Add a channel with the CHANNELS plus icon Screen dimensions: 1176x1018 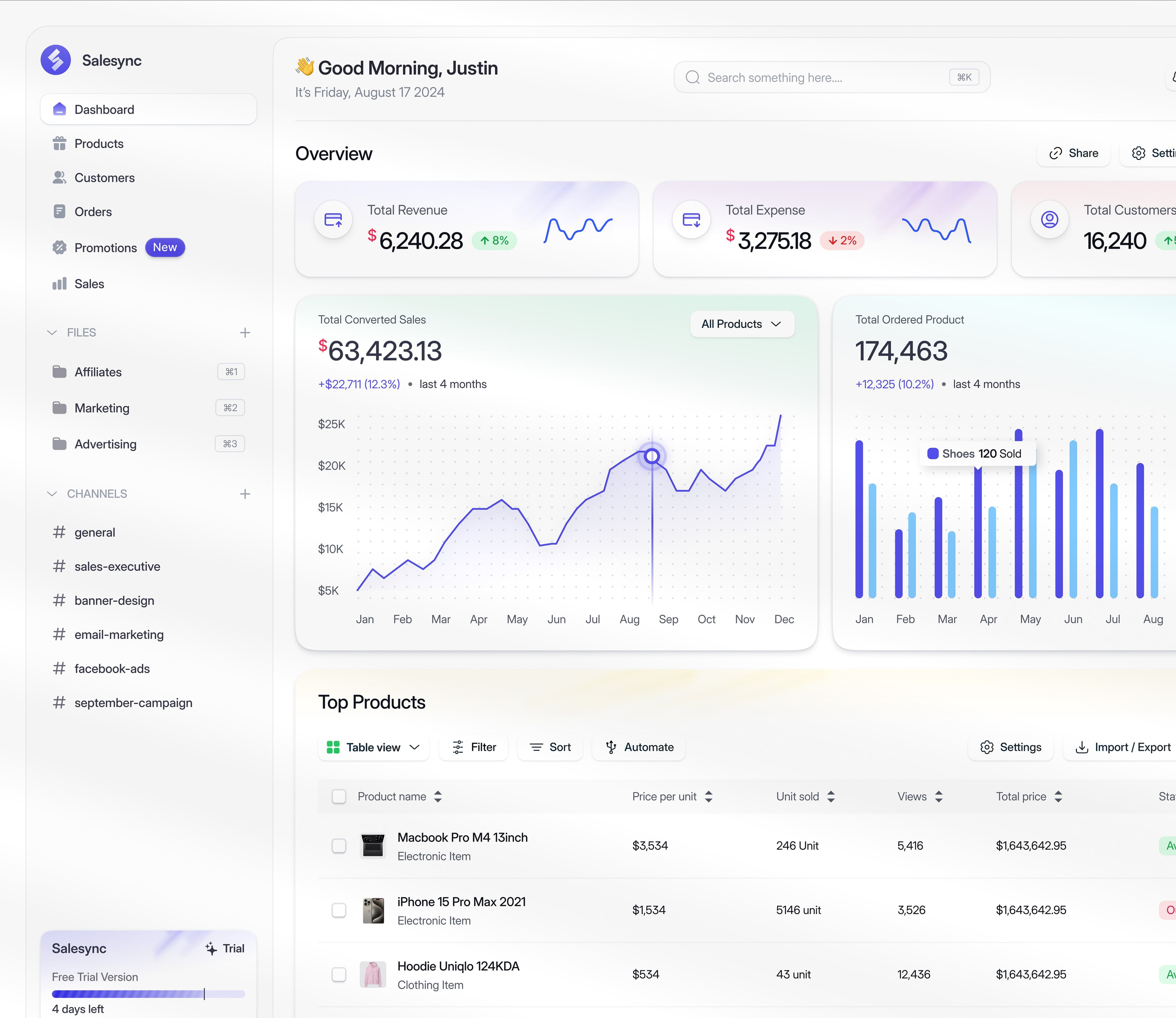tap(245, 494)
